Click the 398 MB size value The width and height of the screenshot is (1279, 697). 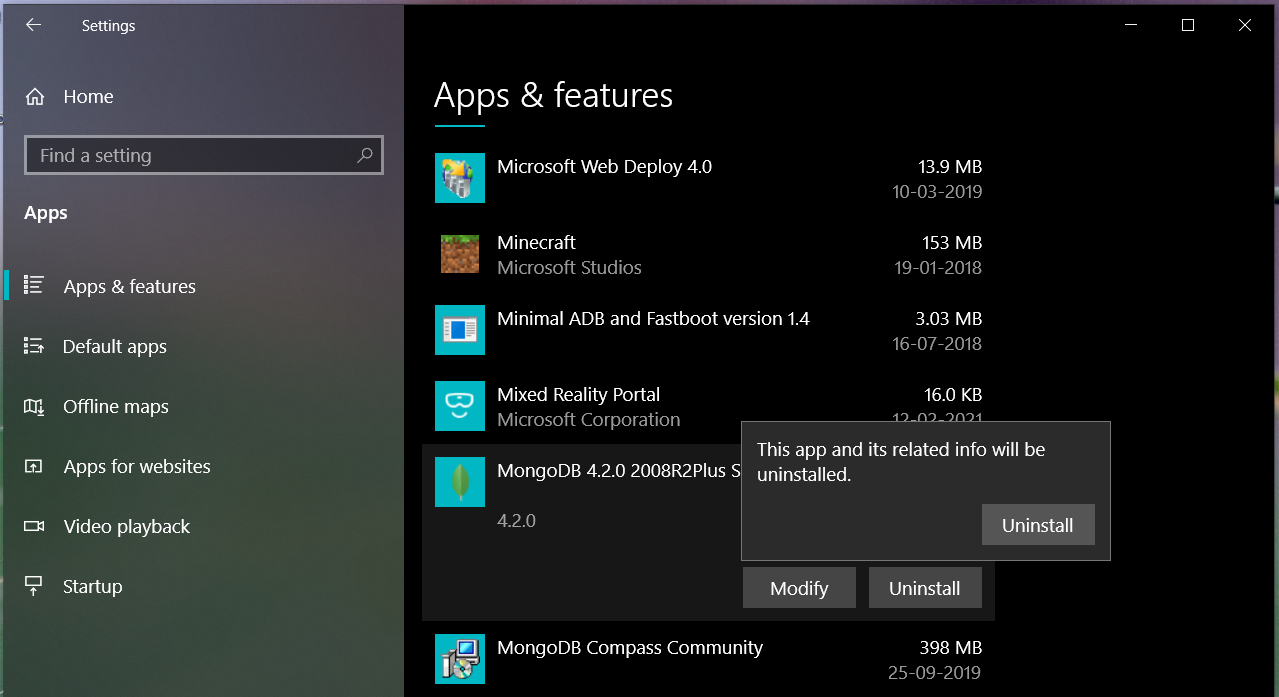[951, 648]
